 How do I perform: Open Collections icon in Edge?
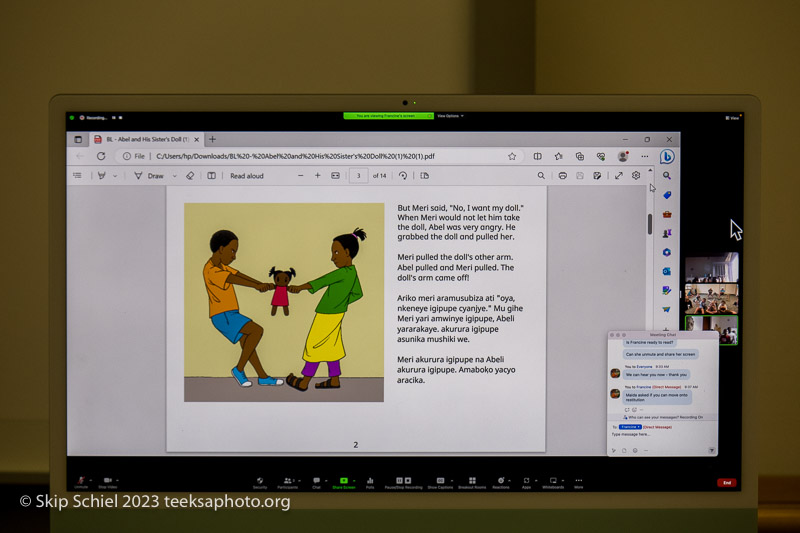(x=580, y=156)
